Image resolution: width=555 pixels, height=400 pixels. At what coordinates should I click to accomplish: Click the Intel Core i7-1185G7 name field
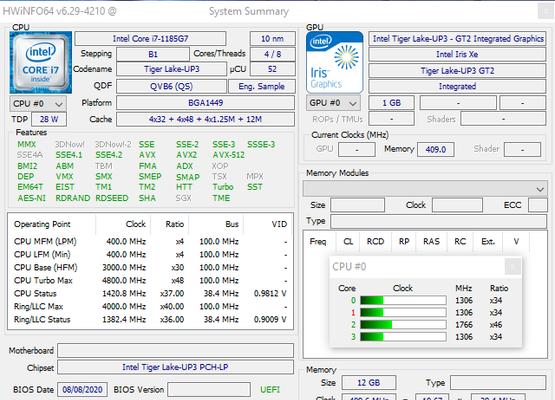pos(150,39)
